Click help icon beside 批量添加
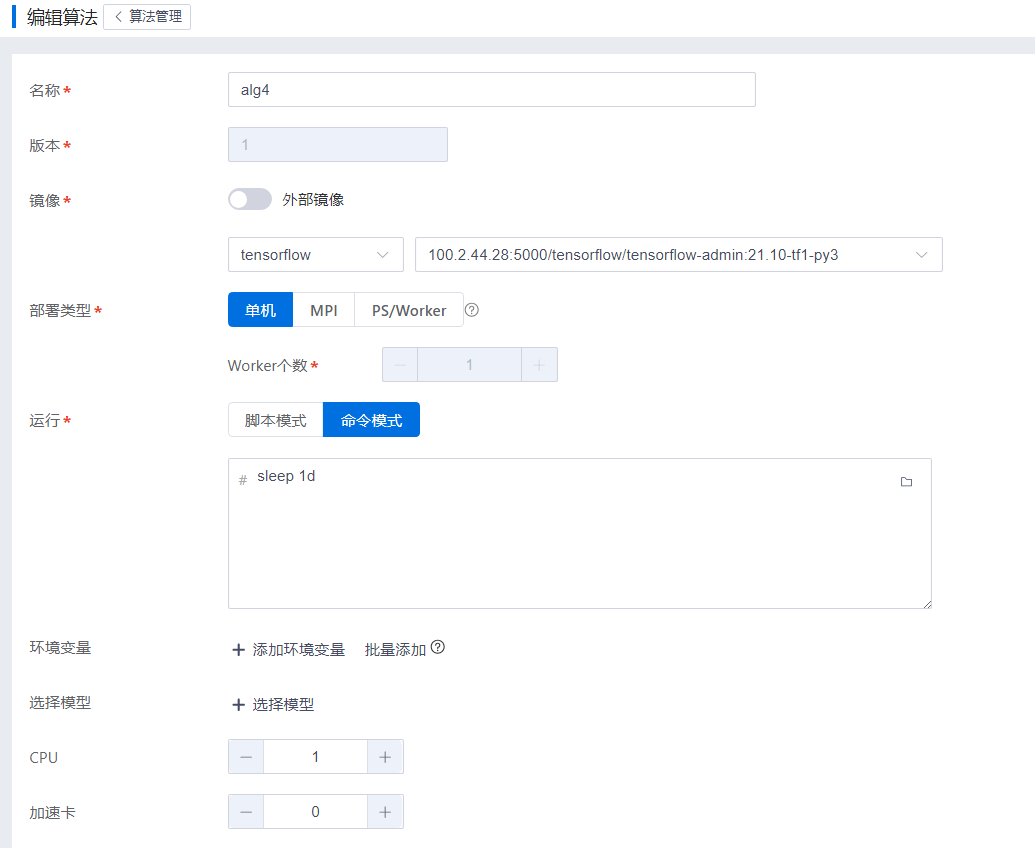Viewport: 1035px width, 848px height. (x=438, y=648)
